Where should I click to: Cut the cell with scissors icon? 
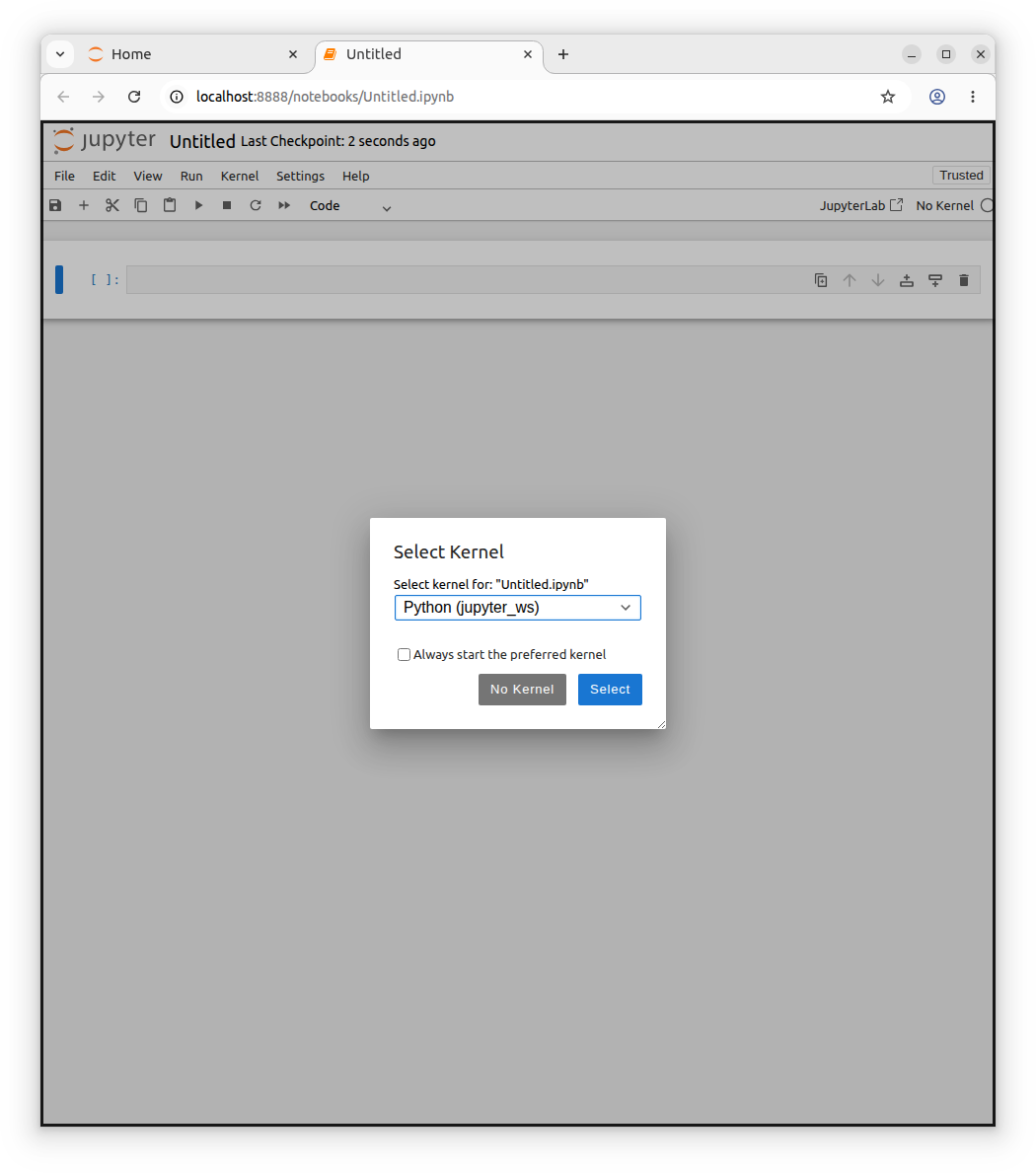[x=112, y=205]
